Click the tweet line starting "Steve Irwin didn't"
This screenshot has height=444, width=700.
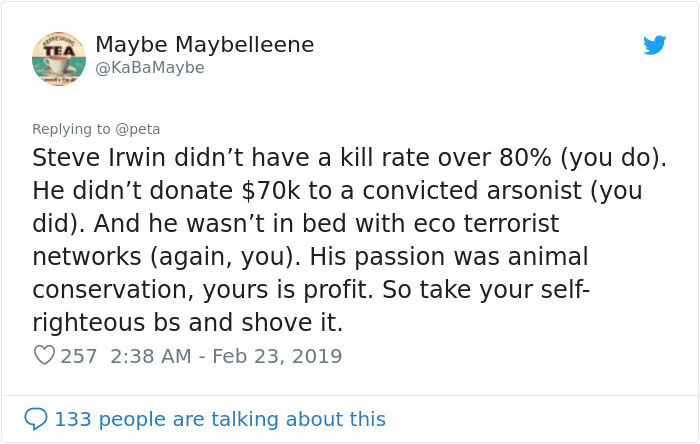(x=350, y=158)
